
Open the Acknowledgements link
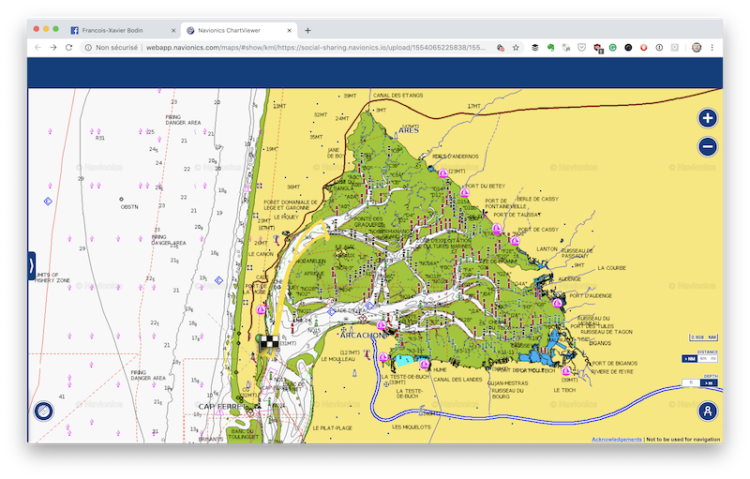click(x=617, y=439)
